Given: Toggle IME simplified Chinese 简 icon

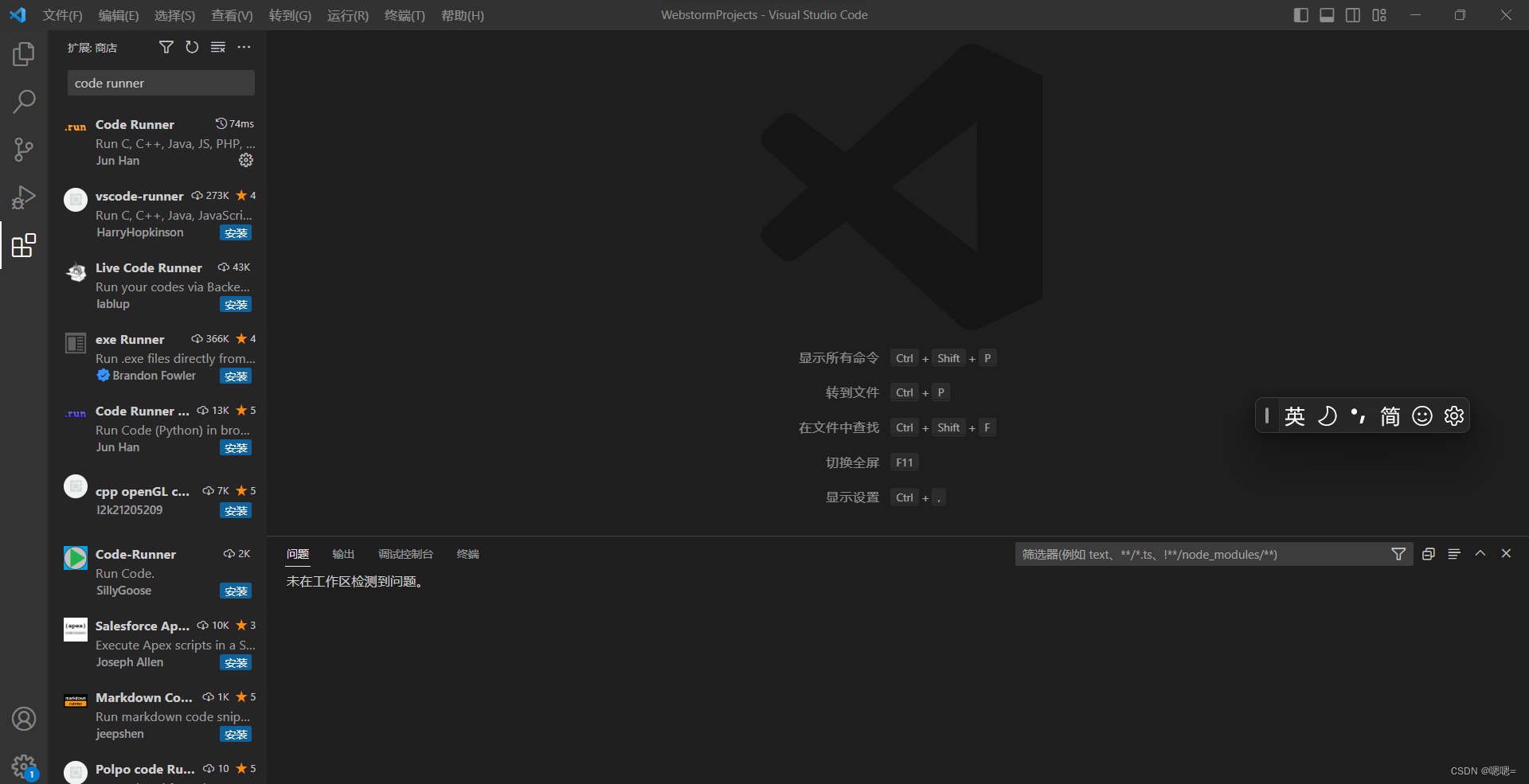Looking at the screenshot, I should (1390, 416).
